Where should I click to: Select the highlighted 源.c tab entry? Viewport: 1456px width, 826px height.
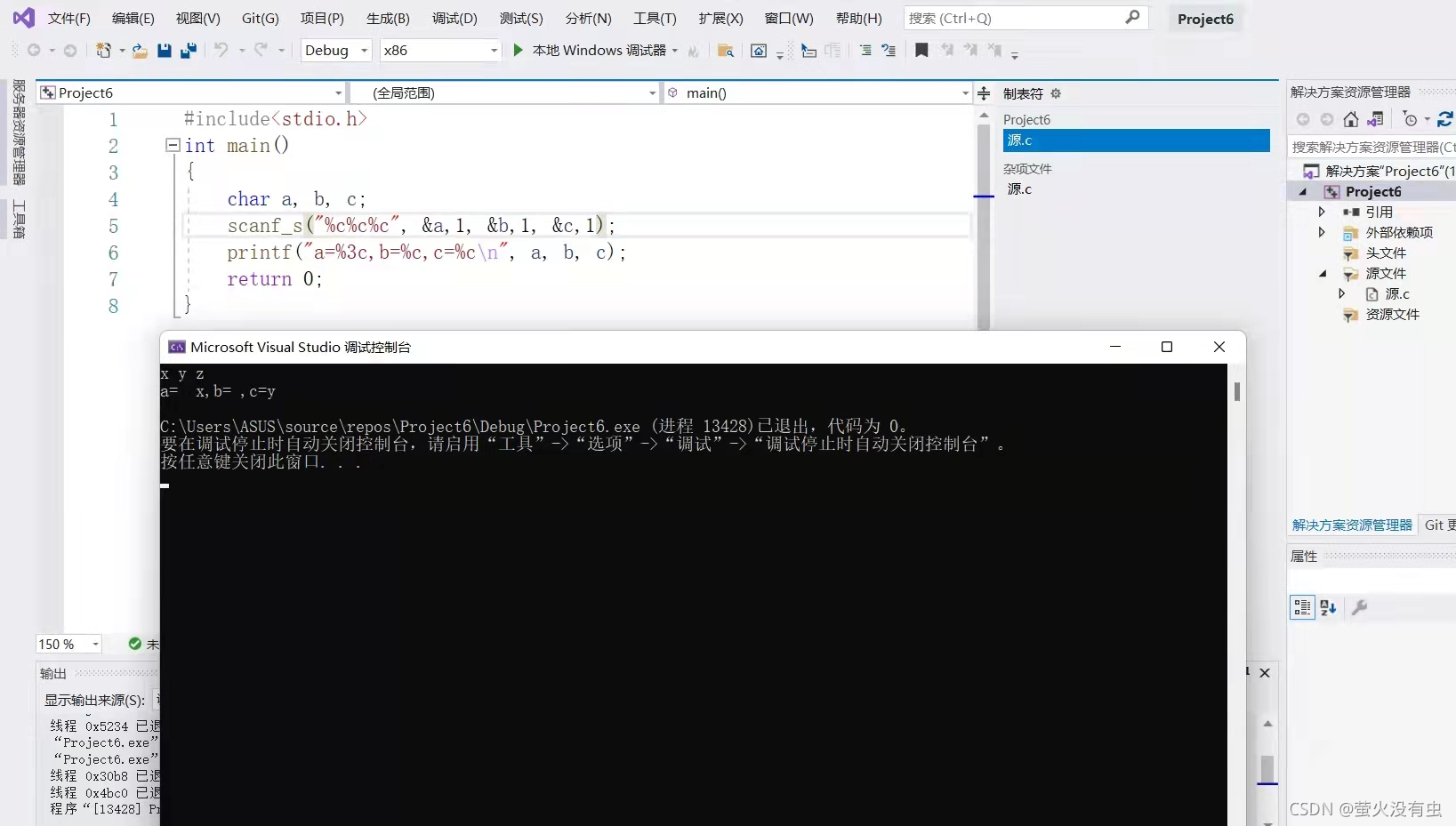[x=1136, y=140]
